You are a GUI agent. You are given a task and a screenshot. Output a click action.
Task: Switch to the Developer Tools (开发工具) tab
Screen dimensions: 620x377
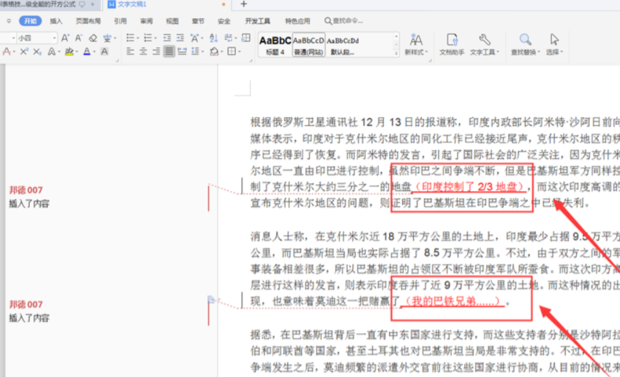257,21
